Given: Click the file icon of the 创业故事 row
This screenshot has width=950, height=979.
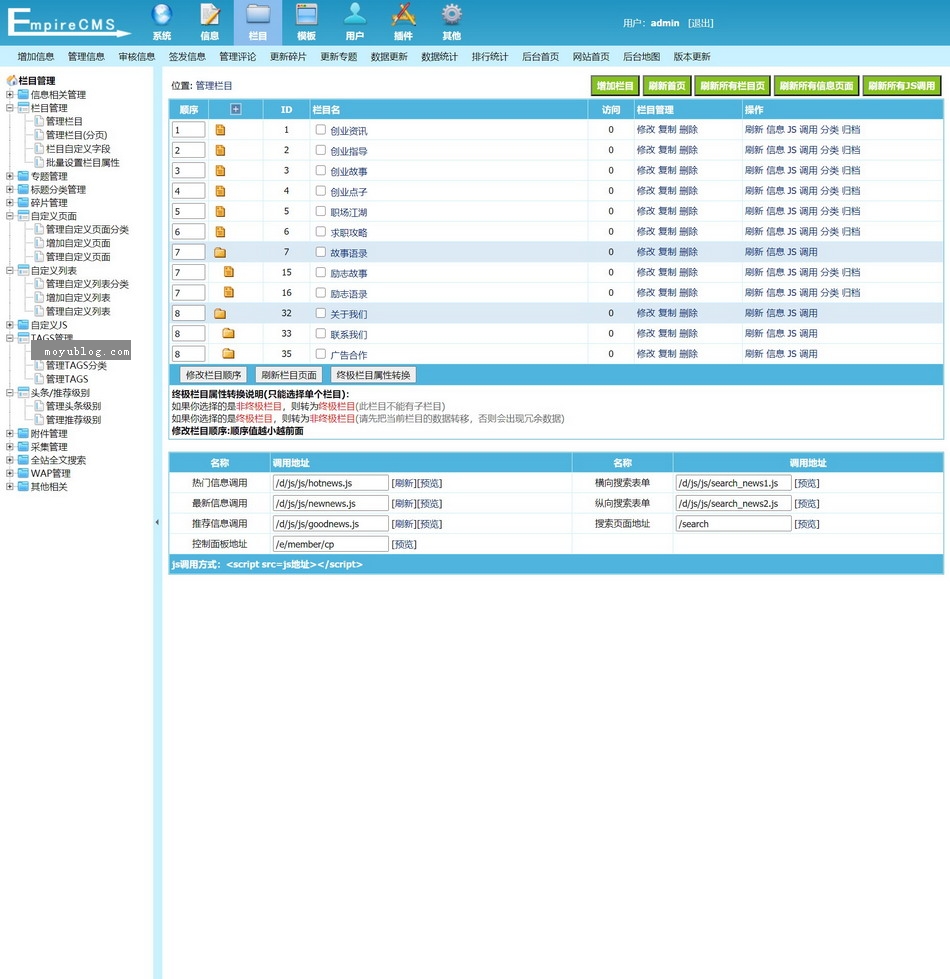Looking at the screenshot, I should click(x=220, y=171).
